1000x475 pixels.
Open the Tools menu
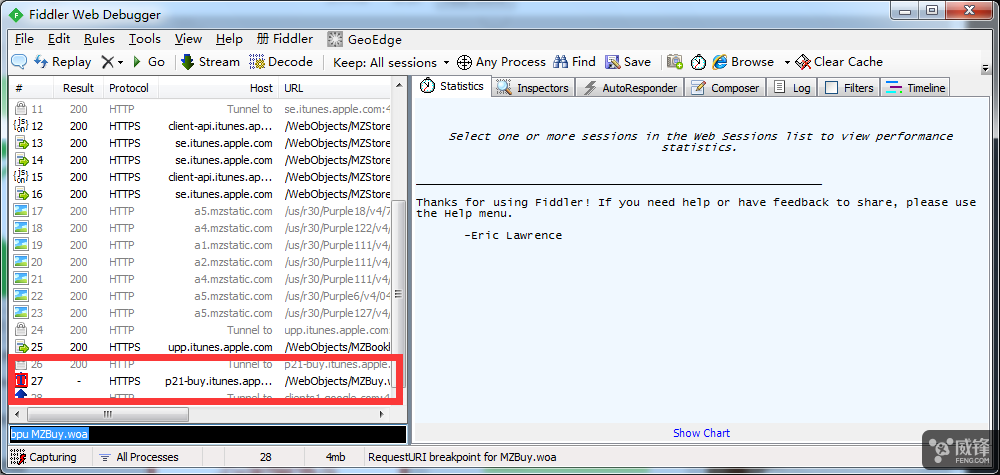pos(145,39)
